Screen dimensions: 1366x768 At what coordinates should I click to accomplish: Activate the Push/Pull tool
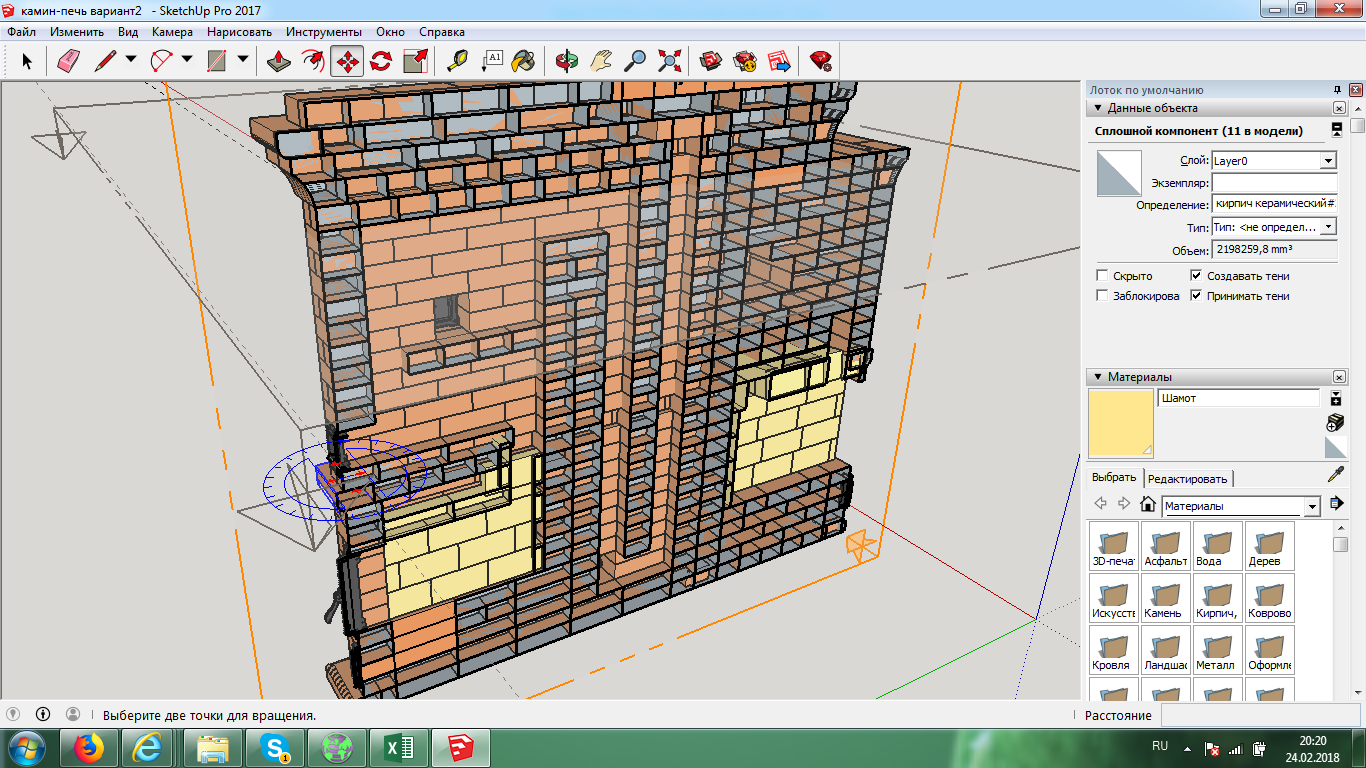click(x=280, y=61)
